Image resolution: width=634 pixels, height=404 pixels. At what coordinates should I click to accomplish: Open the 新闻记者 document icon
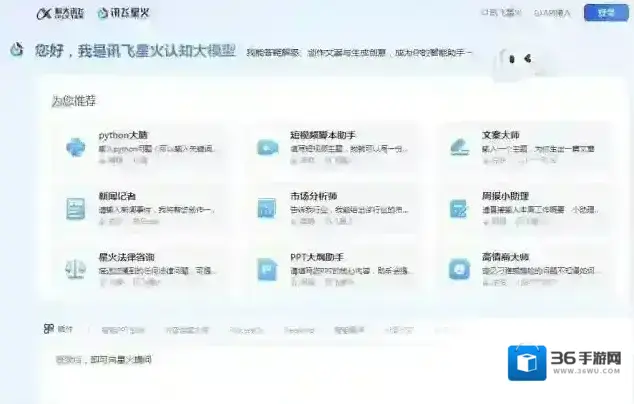pos(76,209)
